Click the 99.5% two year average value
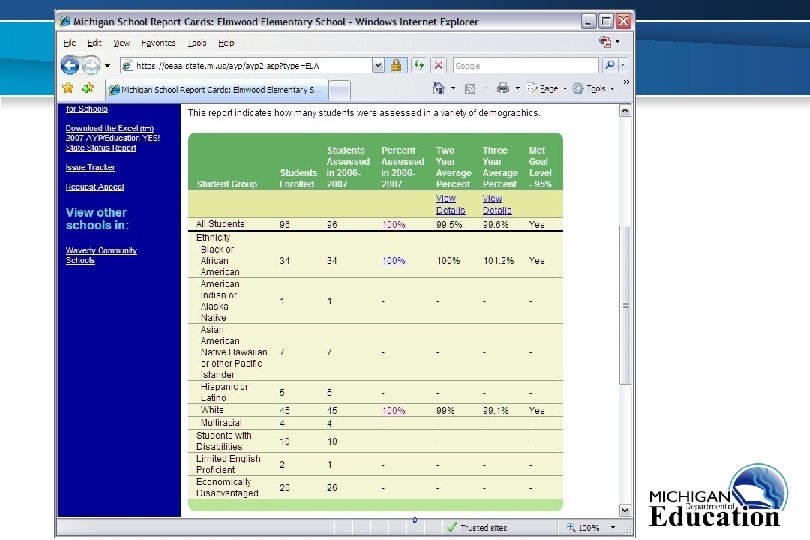This screenshot has width=810, height=540. pos(449,225)
